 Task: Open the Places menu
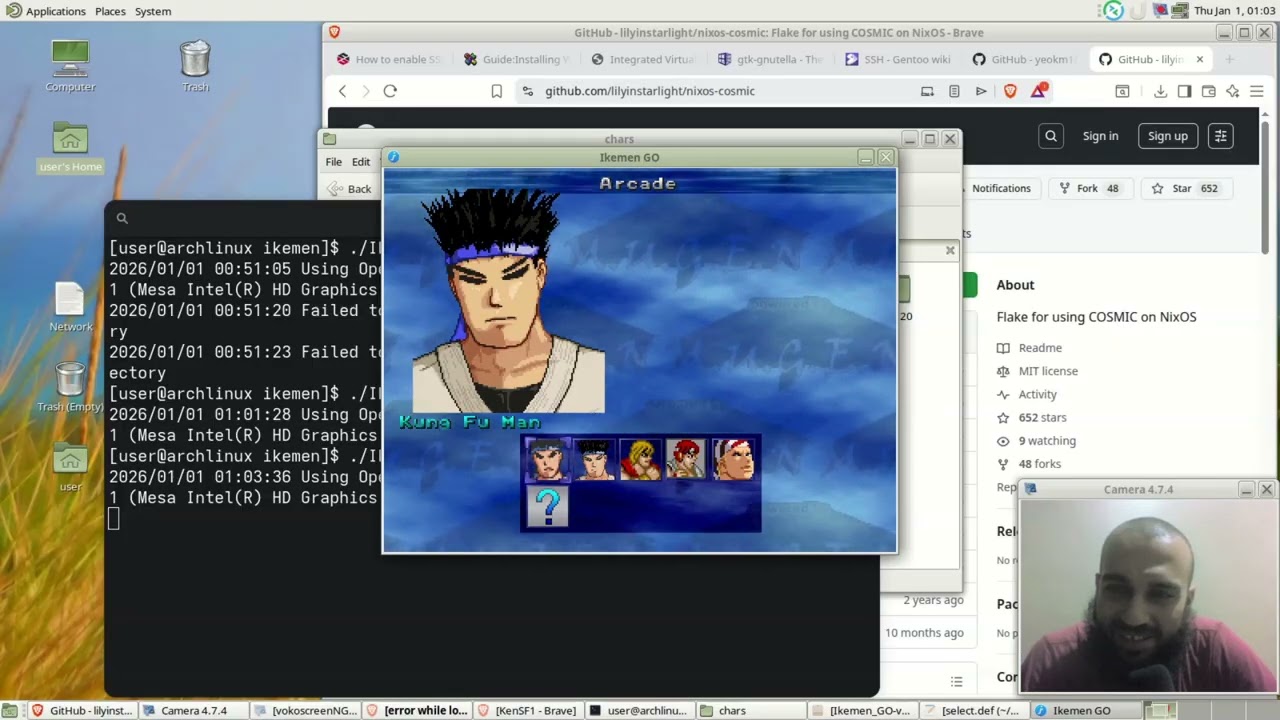(110, 11)
